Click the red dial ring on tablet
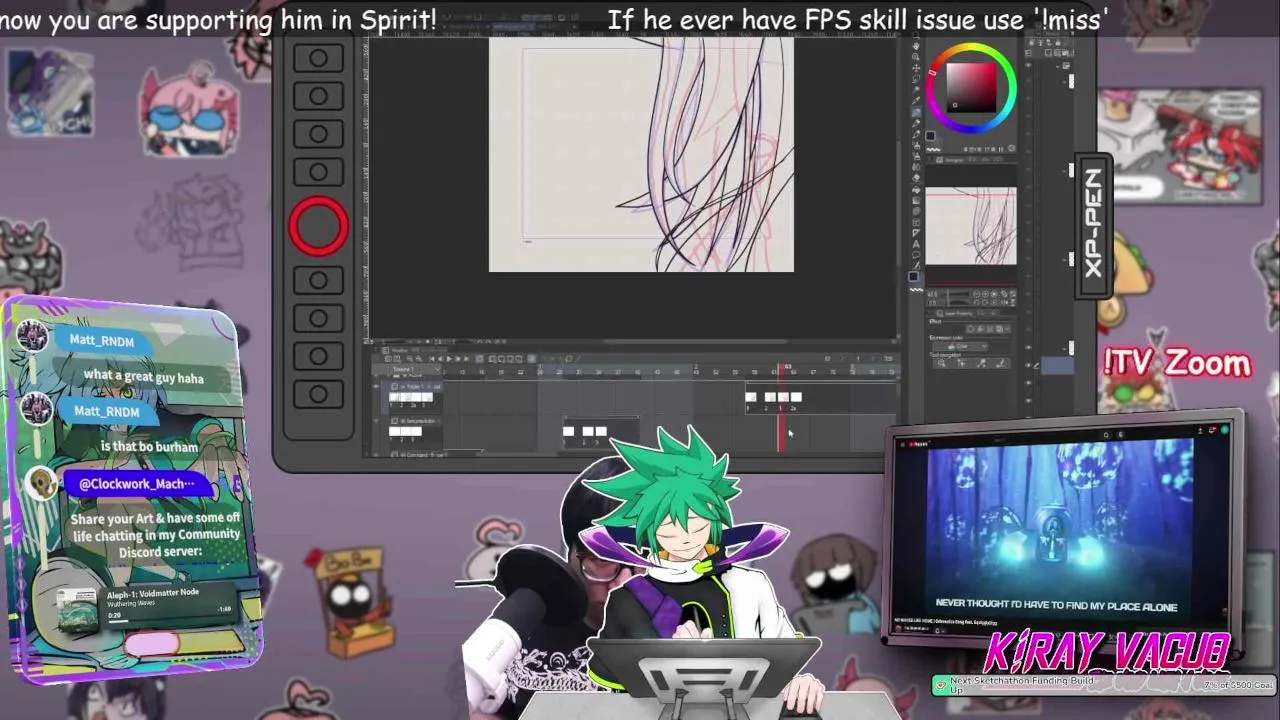 [319, 226]
